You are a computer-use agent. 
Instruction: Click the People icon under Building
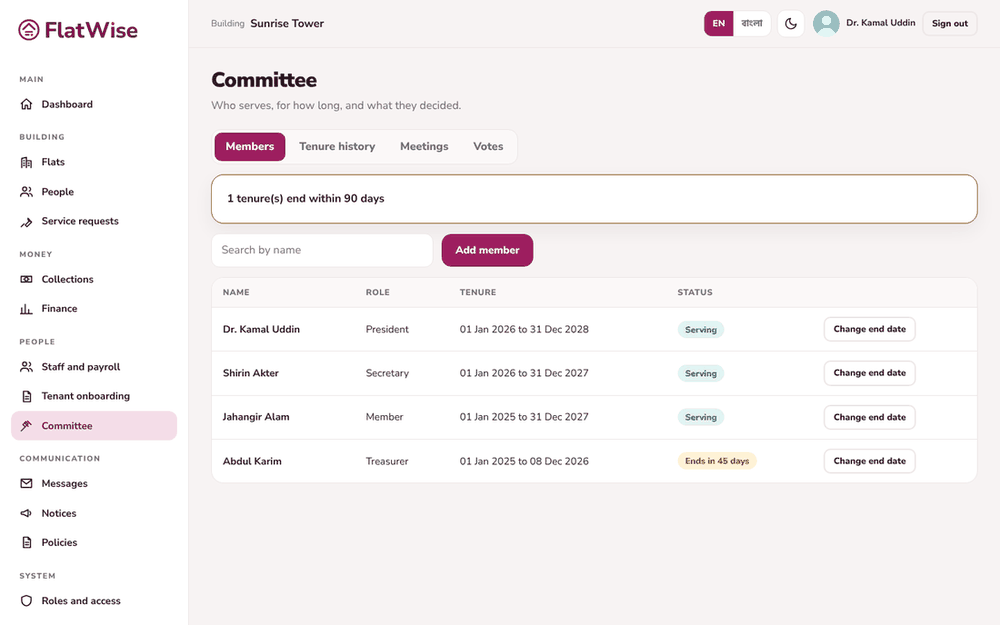26,191
